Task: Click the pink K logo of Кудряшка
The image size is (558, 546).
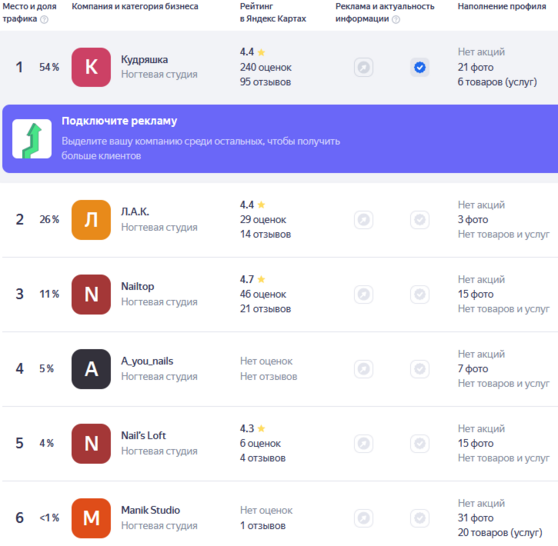Action: [91, 67]
